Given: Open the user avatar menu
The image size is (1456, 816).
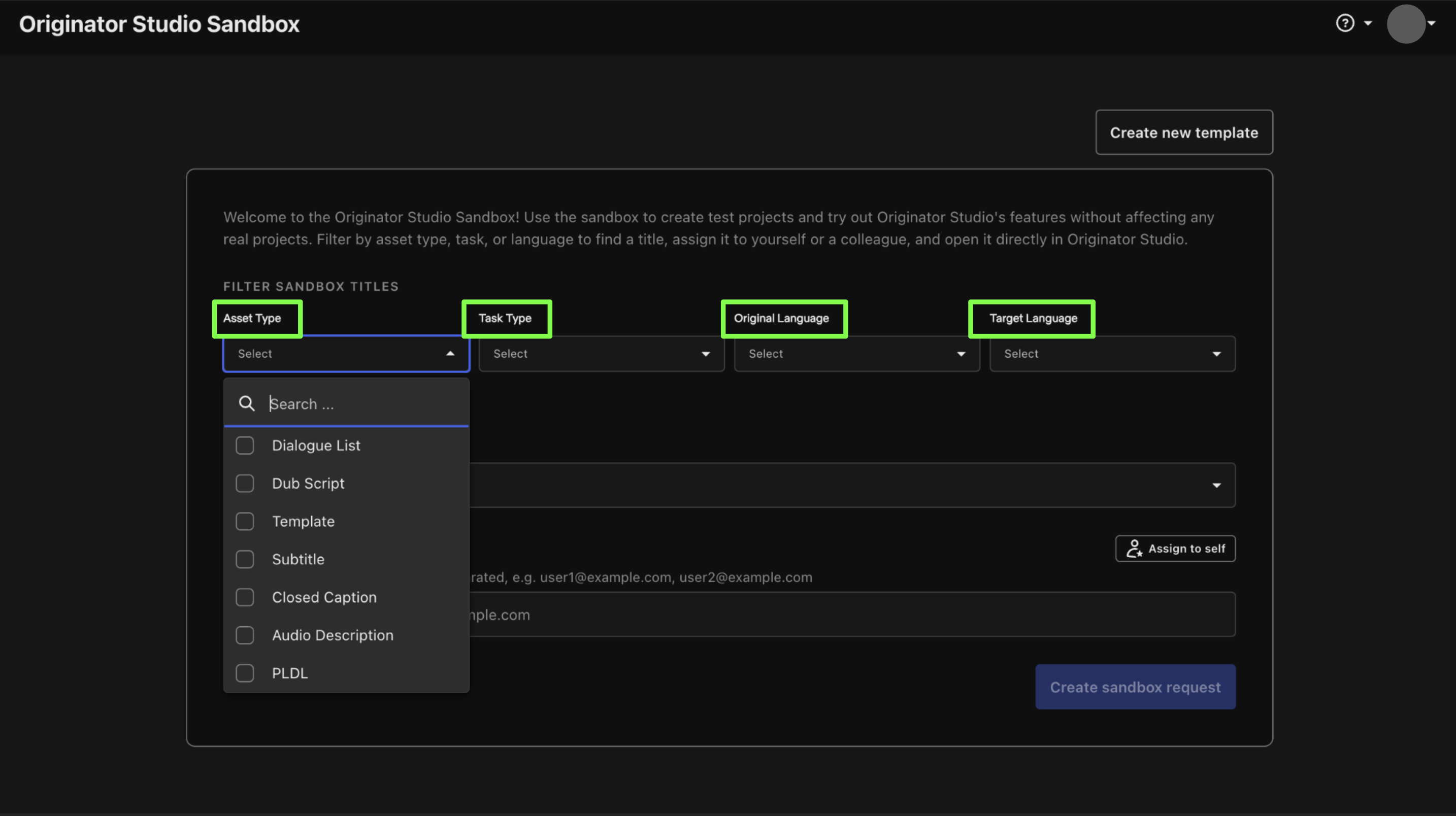Looking at the screenshot, I should [1406, 24].
